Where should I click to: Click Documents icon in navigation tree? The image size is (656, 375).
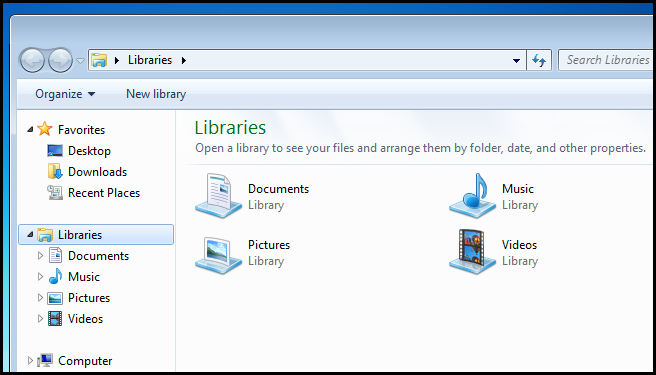[x=55, y=255]
